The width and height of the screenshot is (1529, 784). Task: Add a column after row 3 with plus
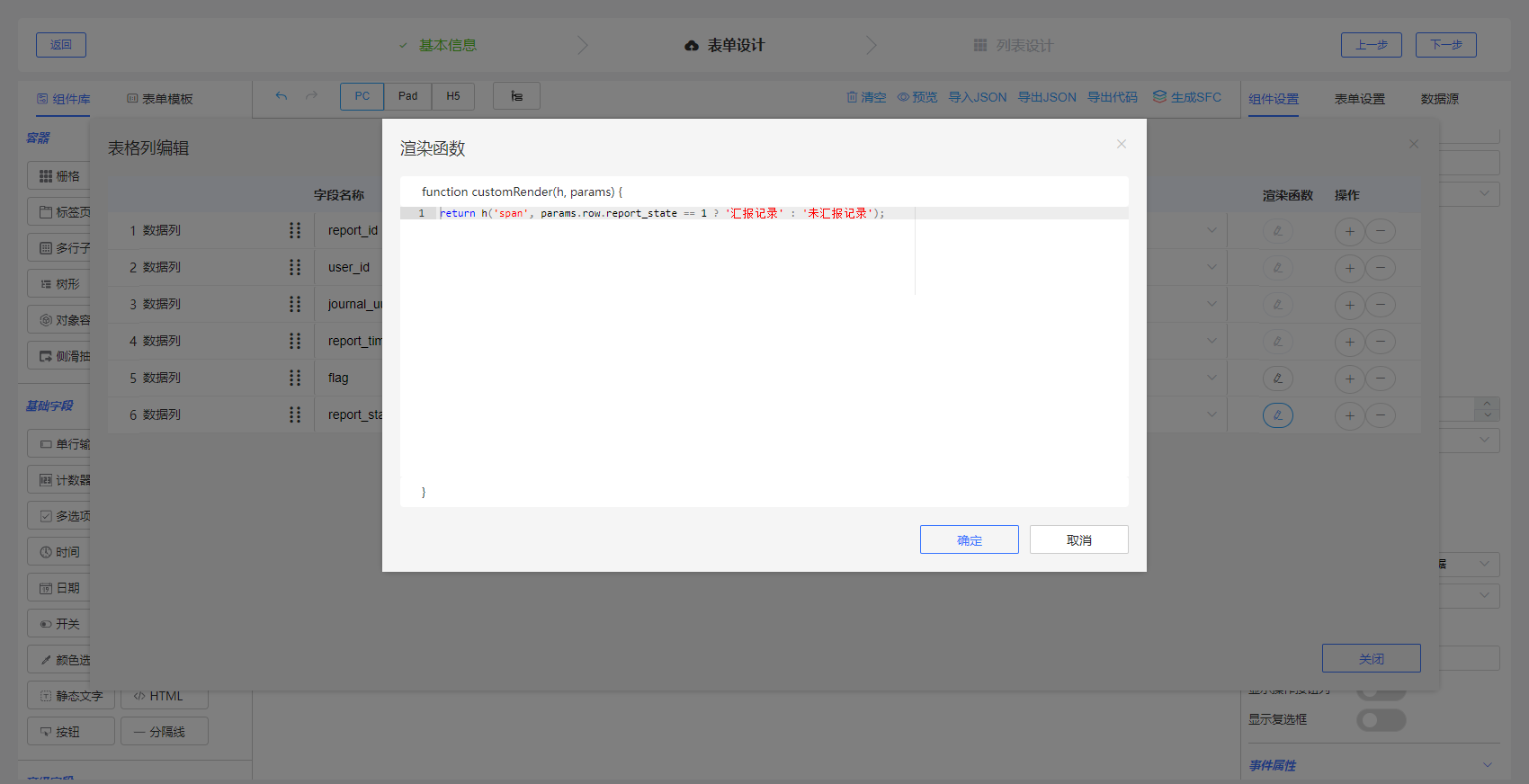(x=1350, y=305)
